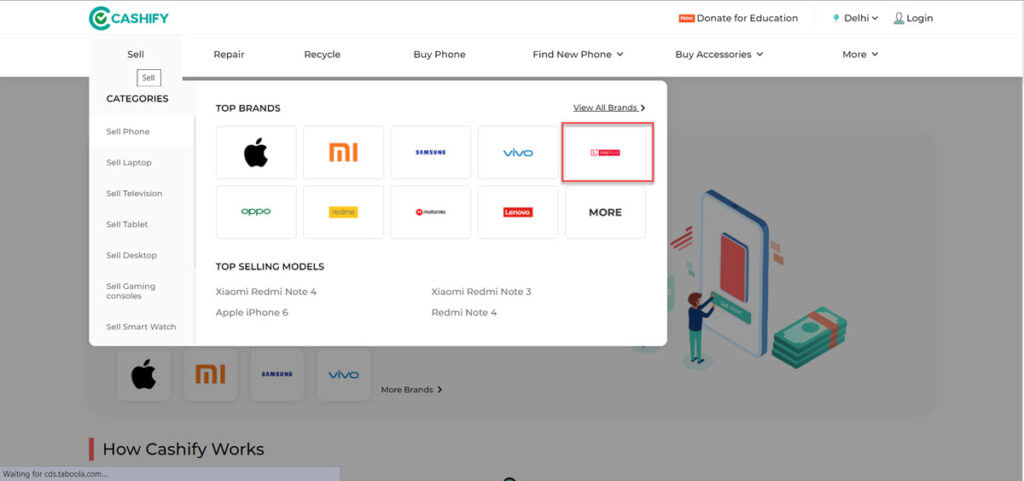Viewport: 1024px width, 481px height.
Task: Open the Delhi city dropdown
Action: click(x=861, y=18)
